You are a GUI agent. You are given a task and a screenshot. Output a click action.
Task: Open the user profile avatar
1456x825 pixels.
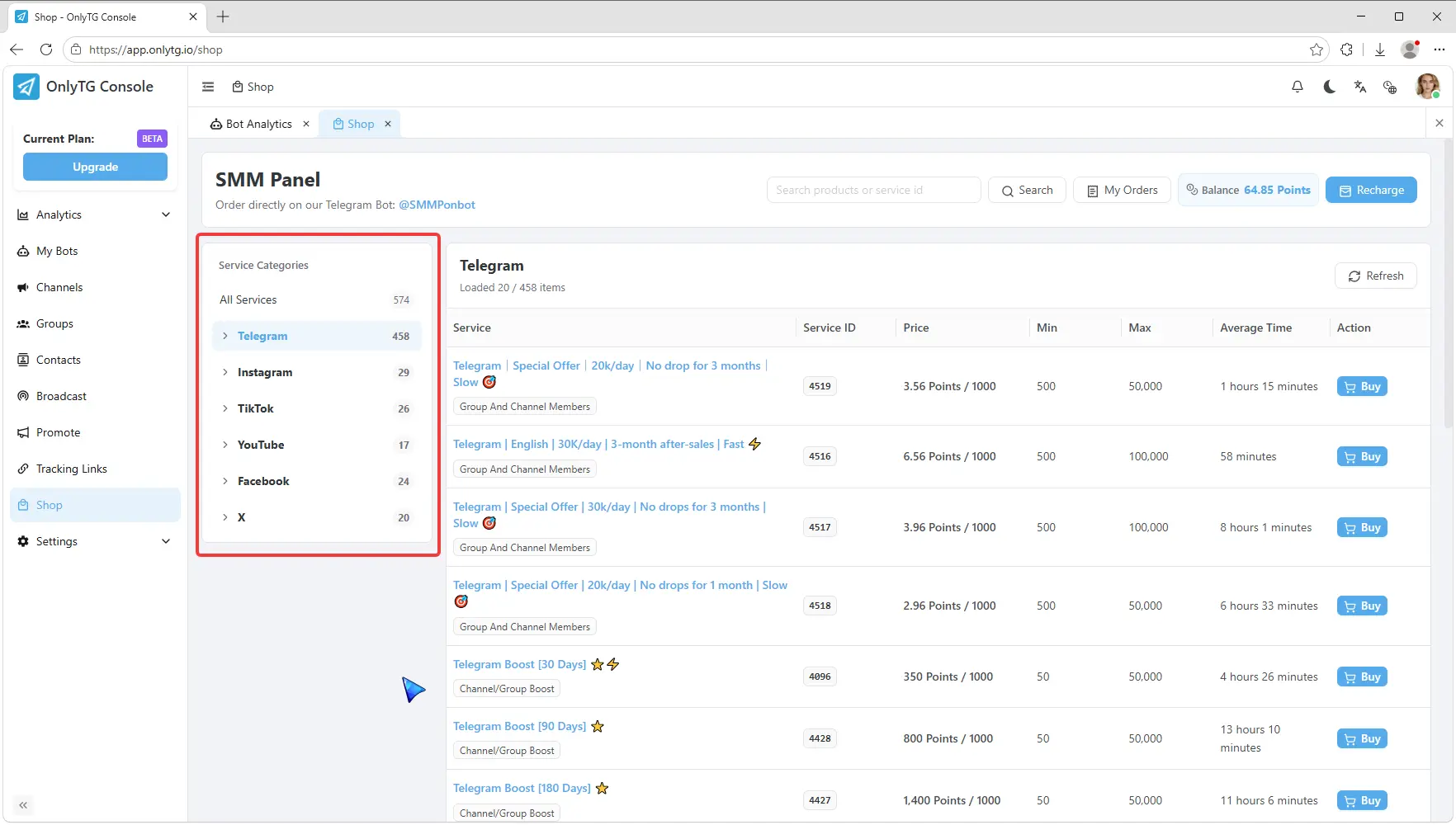[x=1427, y=86]
